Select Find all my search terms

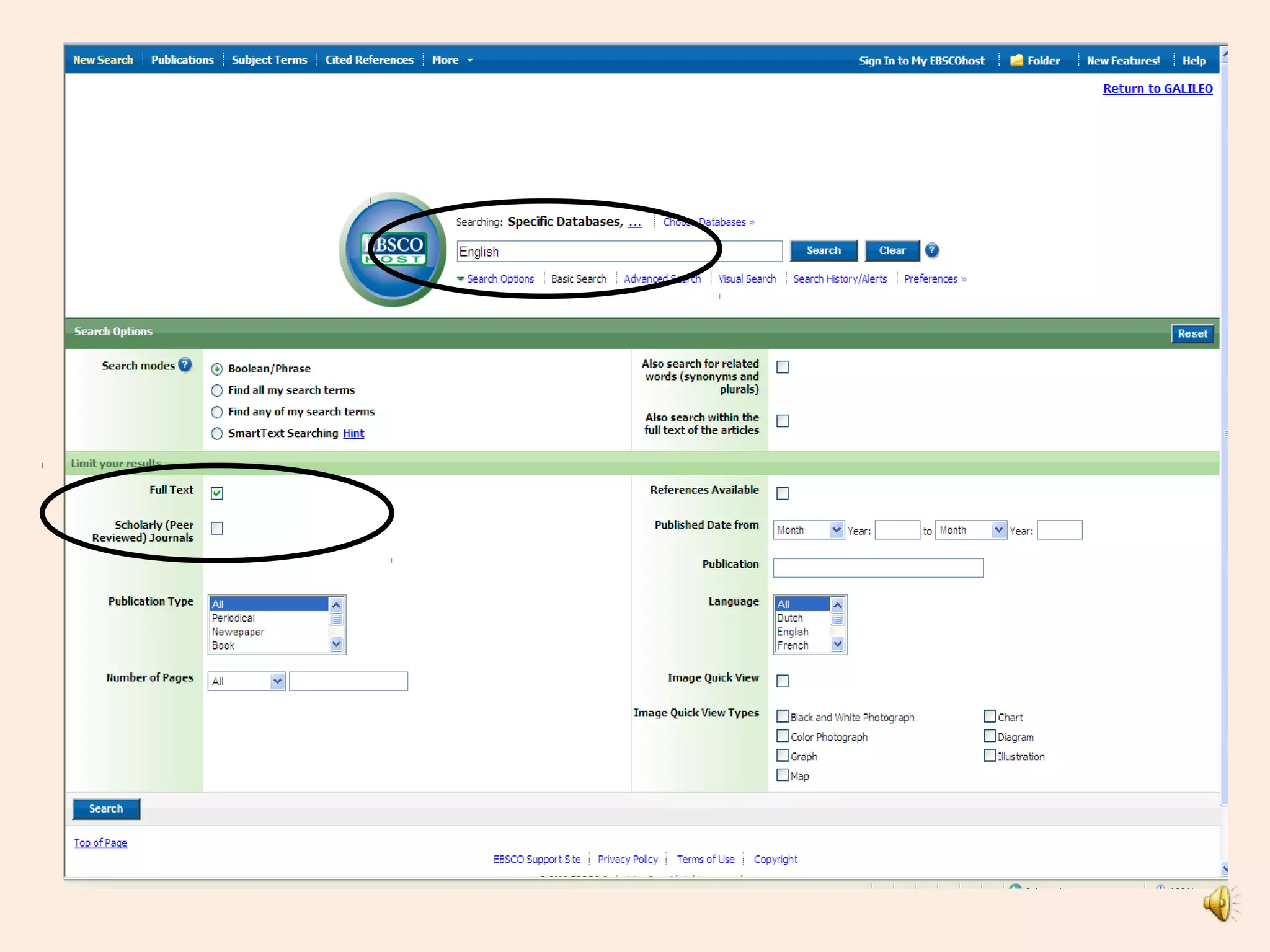pos(217,390)
